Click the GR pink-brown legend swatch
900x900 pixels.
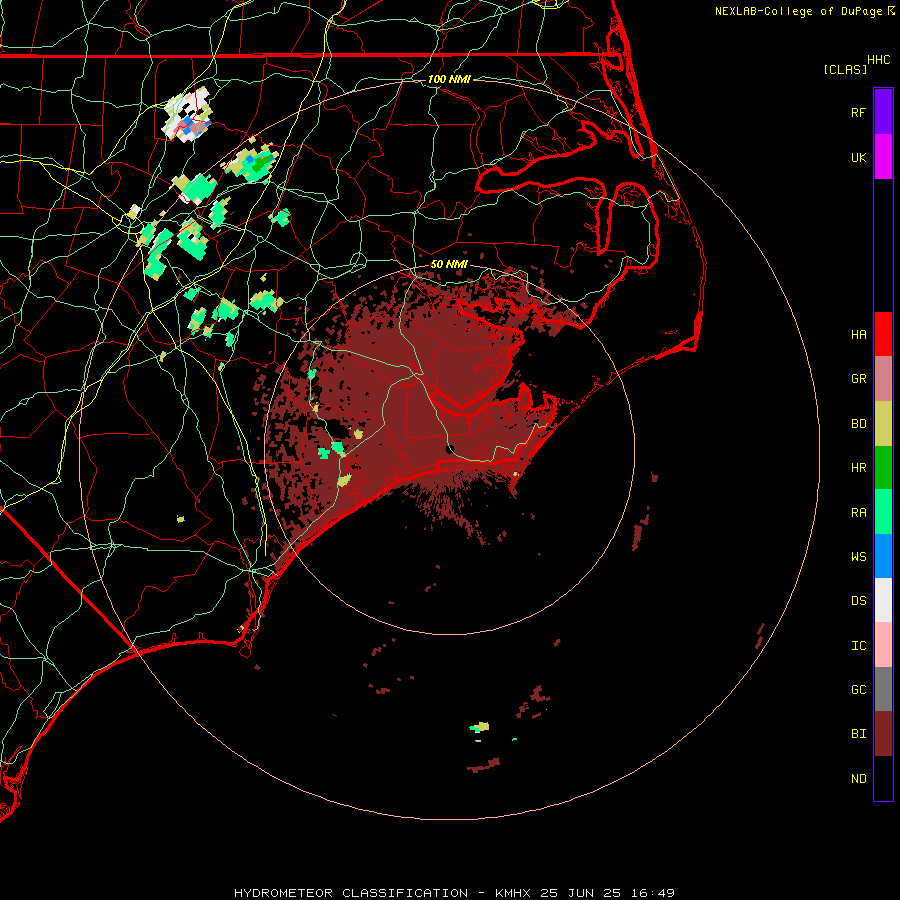883,379
